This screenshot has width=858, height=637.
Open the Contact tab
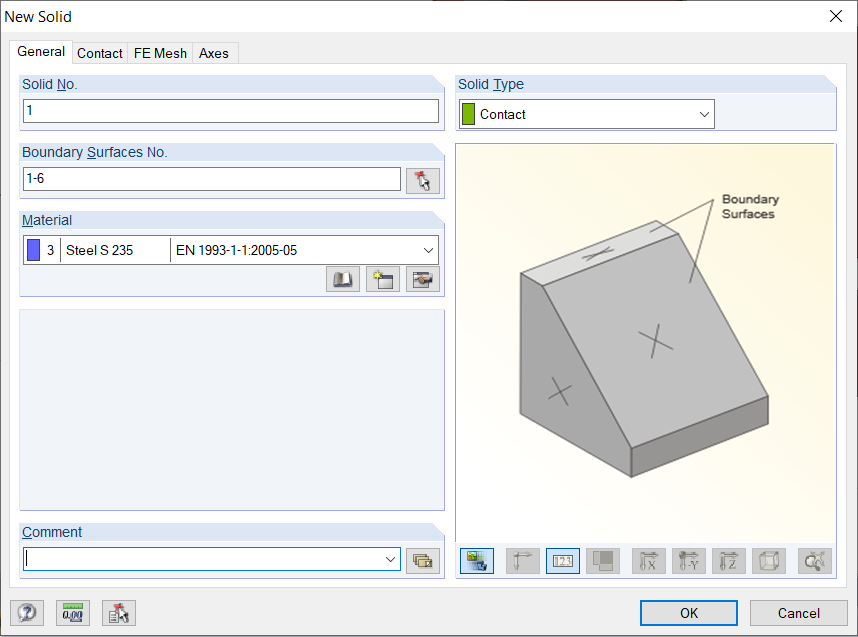click(100, 53)
